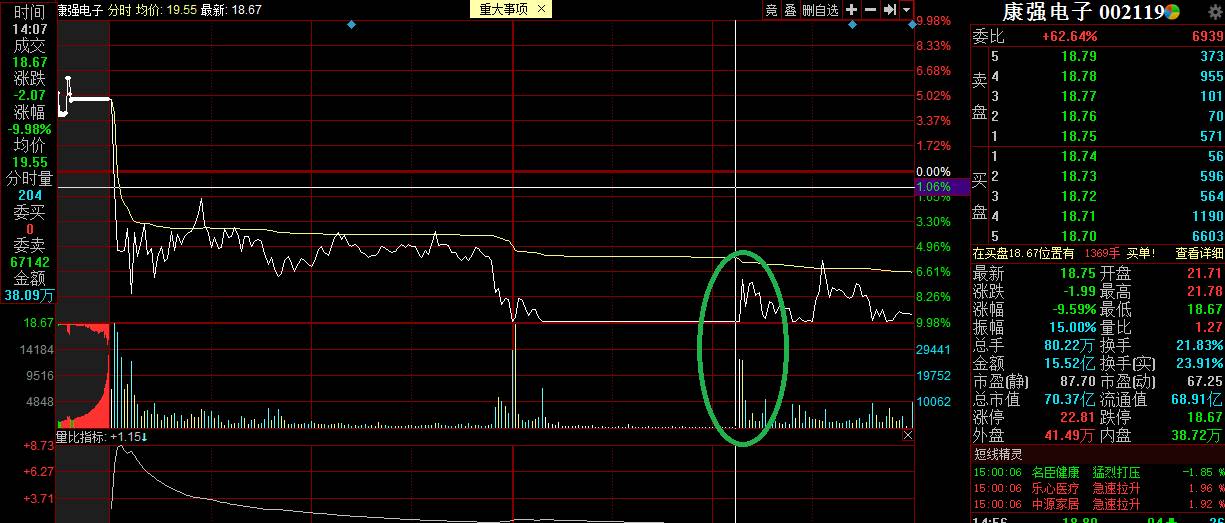
Task: Select buy level 1 price 18.74
Action: (x=1078, y=156)
